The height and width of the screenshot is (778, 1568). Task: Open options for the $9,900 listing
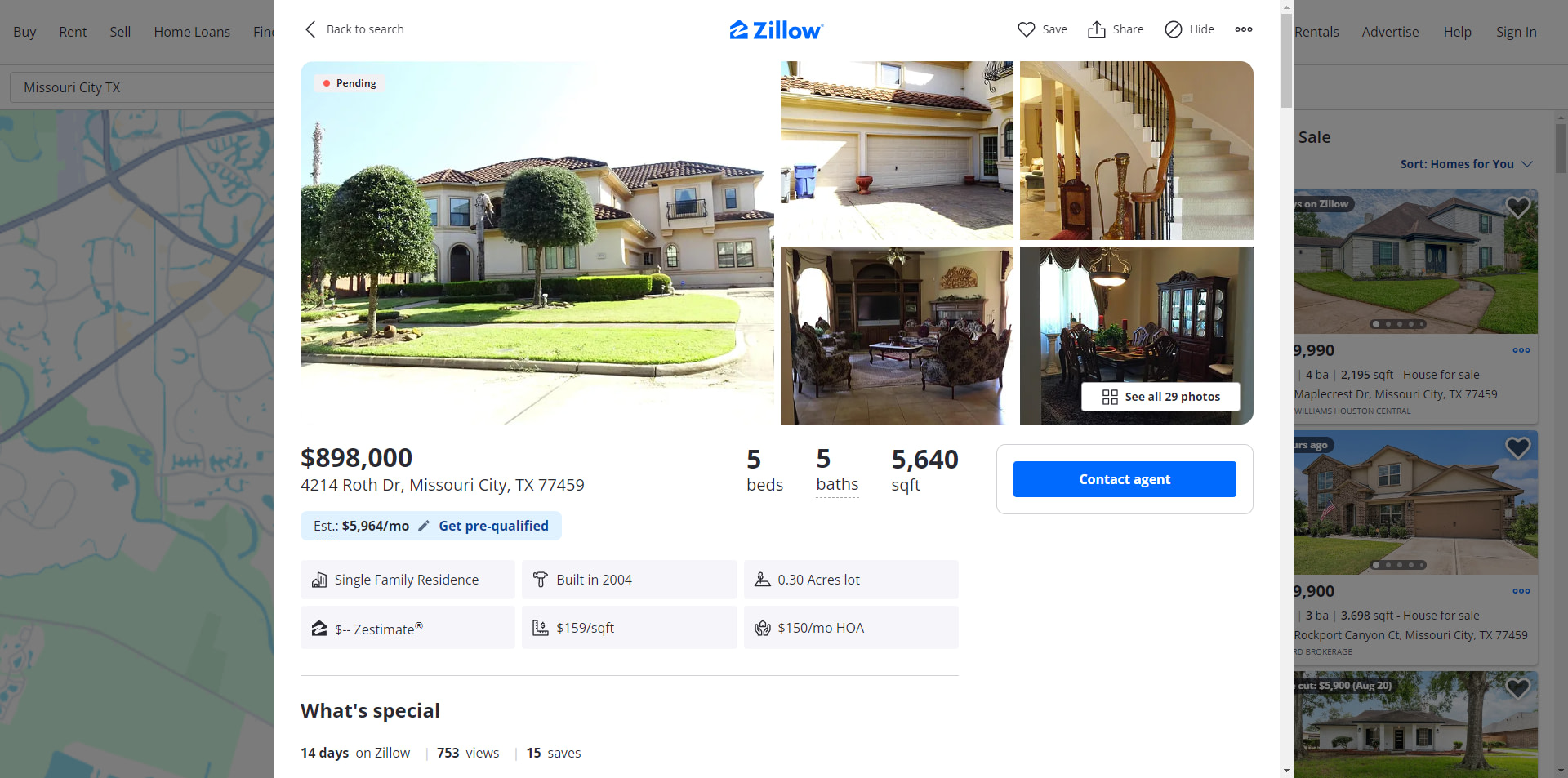tap(1521, 591)
